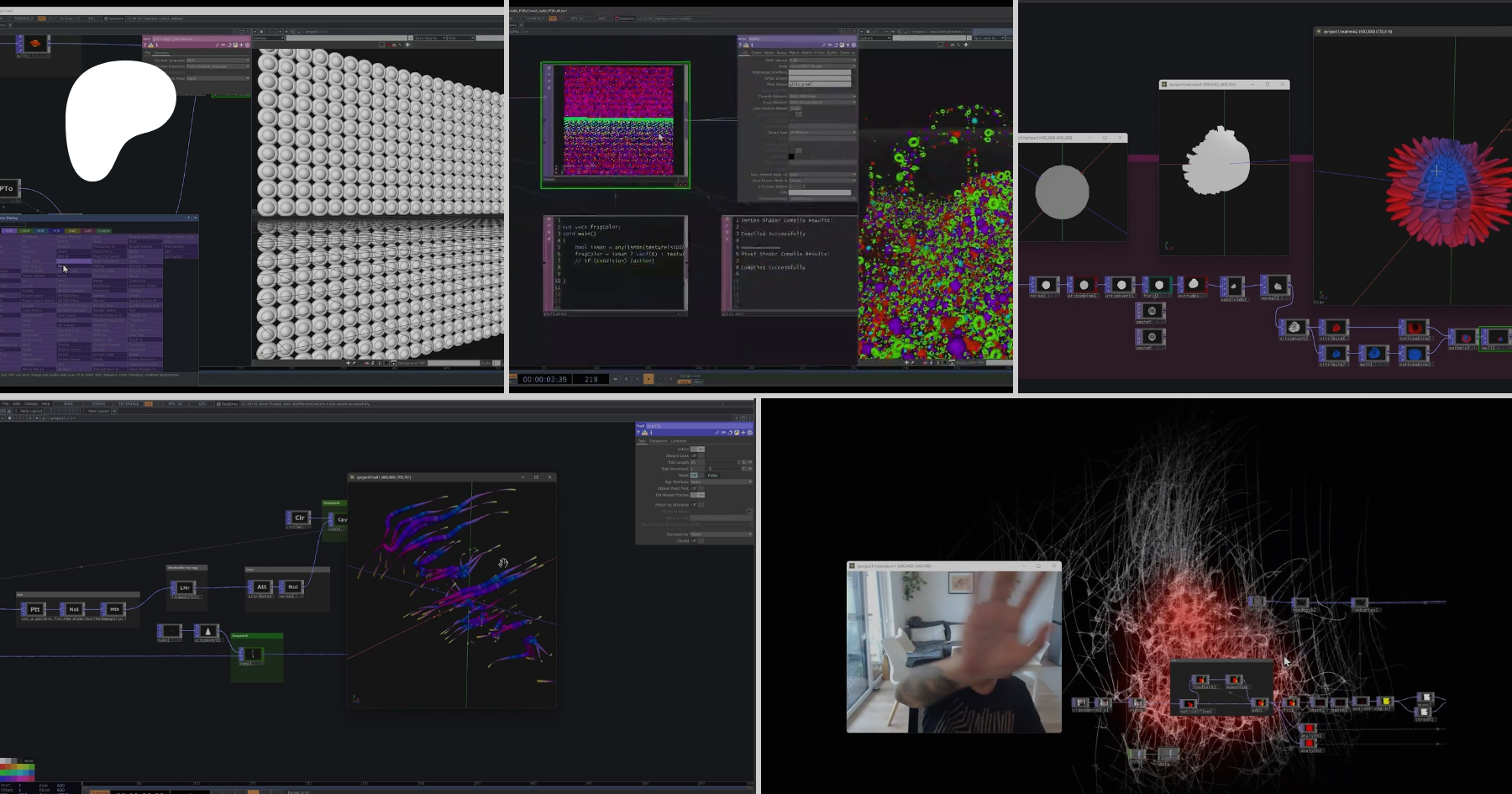Click the mathcombine2 red node
Screen dimensions: 1512x794
(x=1415, y=328)
